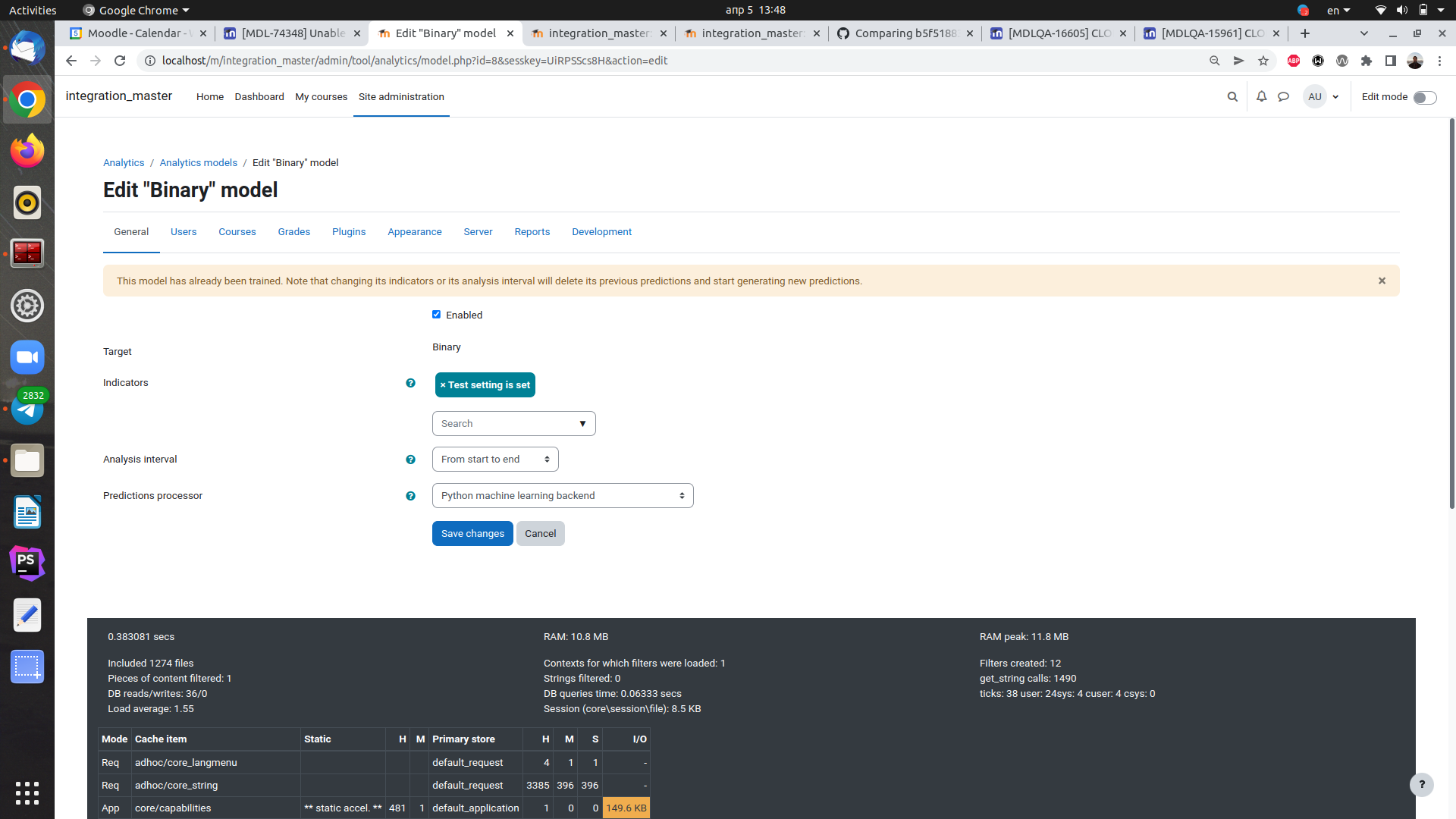Uncheck the Enabled checkbox

click(x=436, y=315)
